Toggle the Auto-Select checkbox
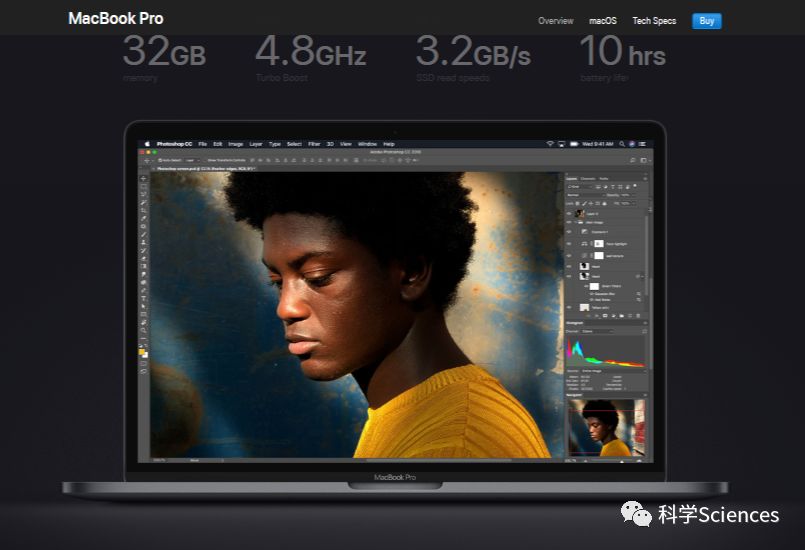Screen dimensions: 805x550 click(x=160, y=161)
